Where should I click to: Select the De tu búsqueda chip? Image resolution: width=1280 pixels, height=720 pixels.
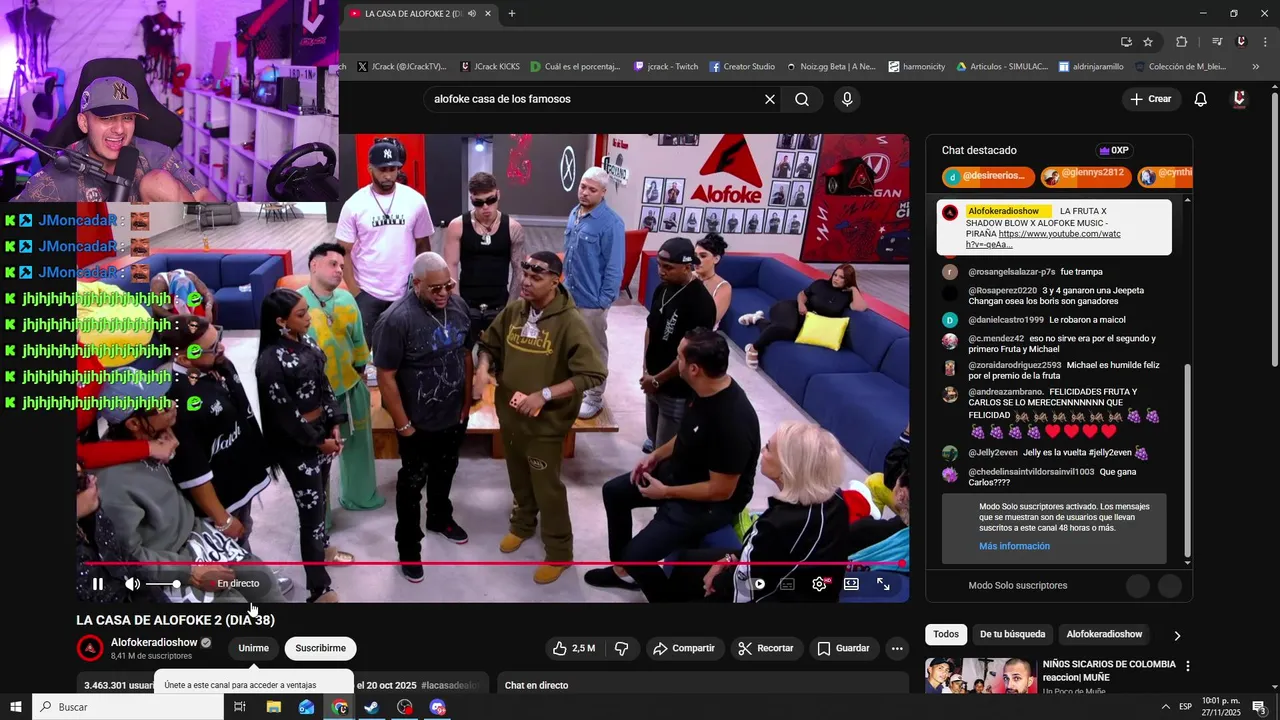coord(1012,634)
